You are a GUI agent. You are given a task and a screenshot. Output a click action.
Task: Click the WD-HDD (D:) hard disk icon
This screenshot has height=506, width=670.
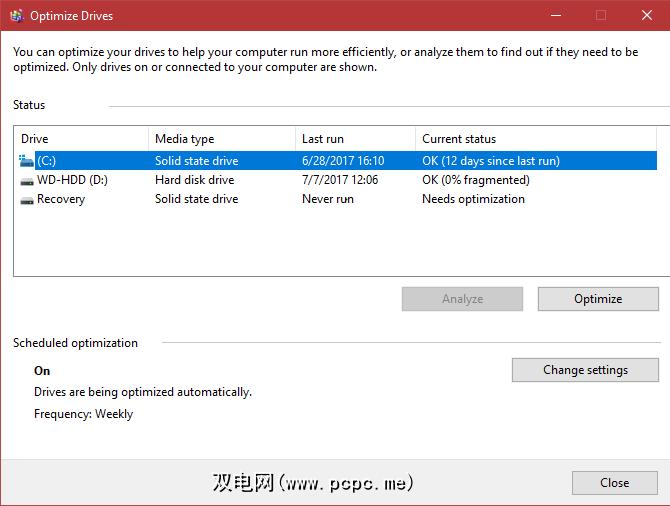pyautogui.click(x=26, y=180)
